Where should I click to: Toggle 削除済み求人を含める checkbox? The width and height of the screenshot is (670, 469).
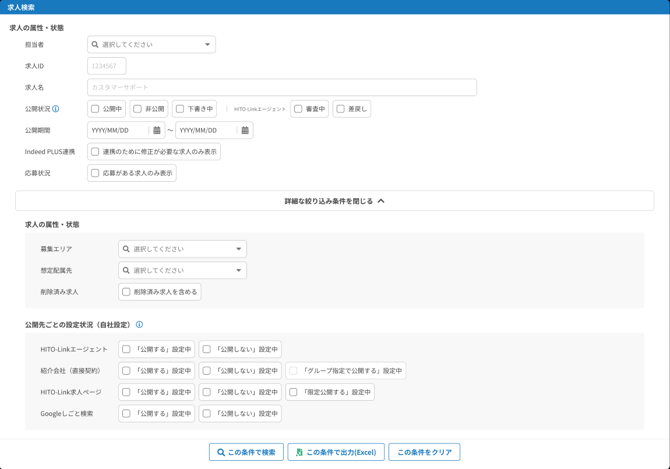126,292
